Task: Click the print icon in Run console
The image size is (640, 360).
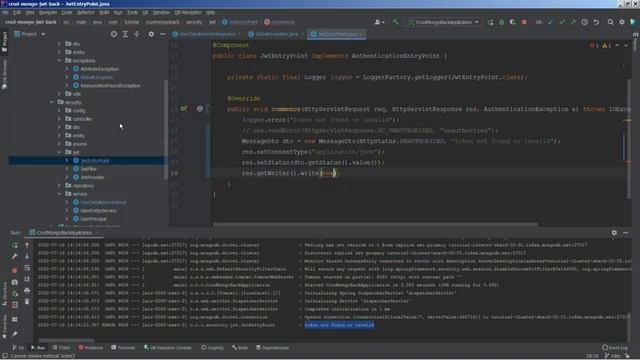Action: [x=27, y=291]
